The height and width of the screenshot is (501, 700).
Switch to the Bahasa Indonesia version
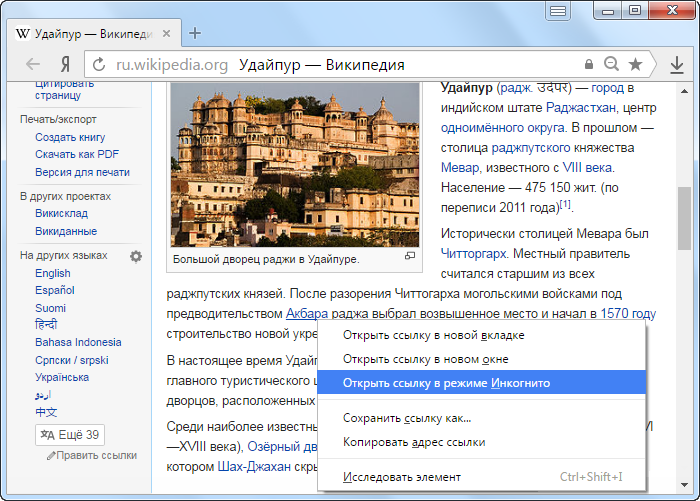click(78, 342)
